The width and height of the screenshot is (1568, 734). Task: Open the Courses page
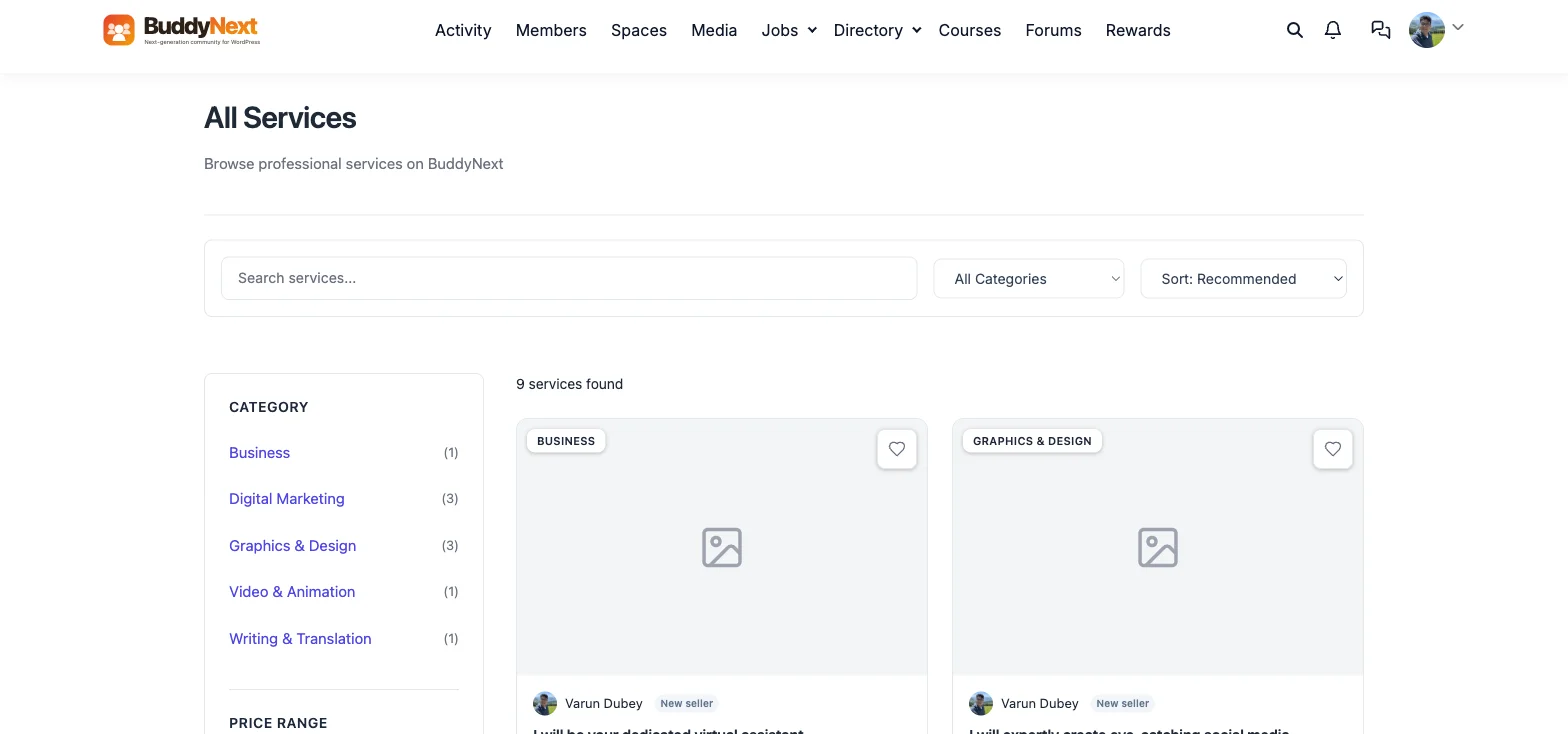point(970,30)
